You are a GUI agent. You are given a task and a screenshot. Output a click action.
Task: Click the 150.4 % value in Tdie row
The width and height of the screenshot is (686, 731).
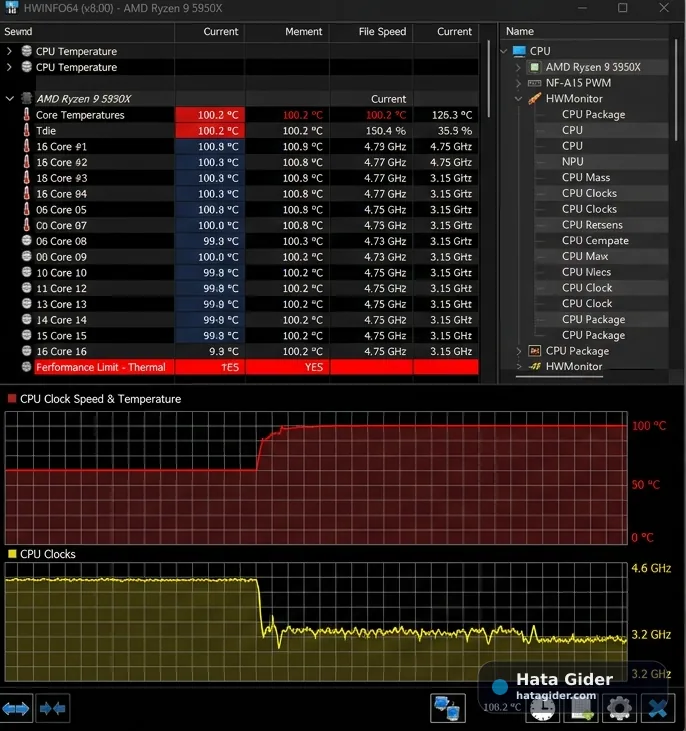(386, 131)
